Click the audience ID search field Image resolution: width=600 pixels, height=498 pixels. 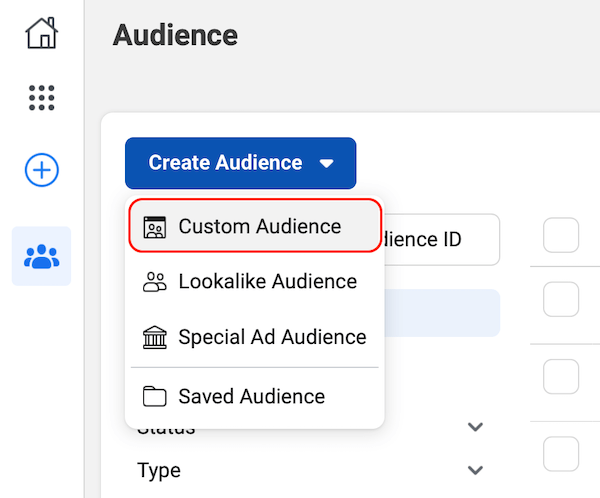(442, 240)
